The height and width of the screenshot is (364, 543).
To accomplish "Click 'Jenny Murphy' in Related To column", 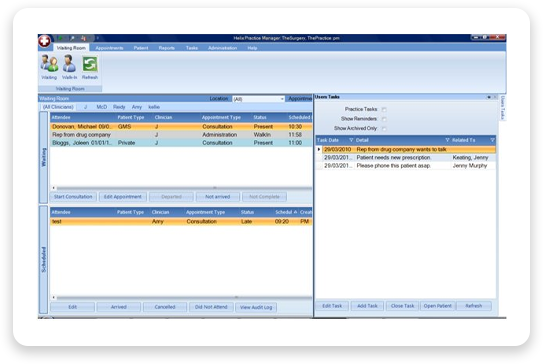I will 470,166.
